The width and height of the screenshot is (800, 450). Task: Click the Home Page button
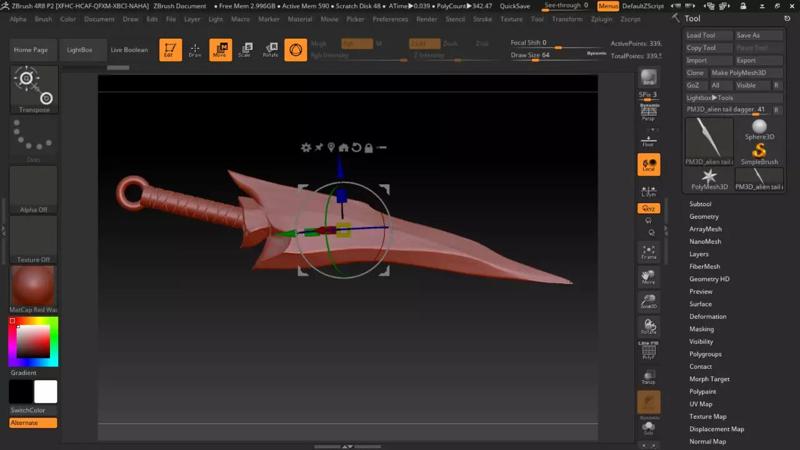click(x=31, y=50)
